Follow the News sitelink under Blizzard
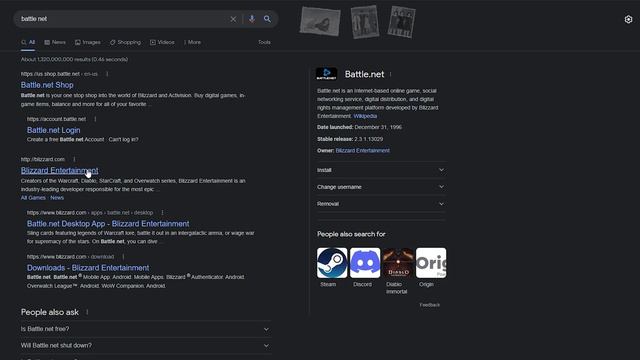The image size is (640, 360). pos(57,198)
